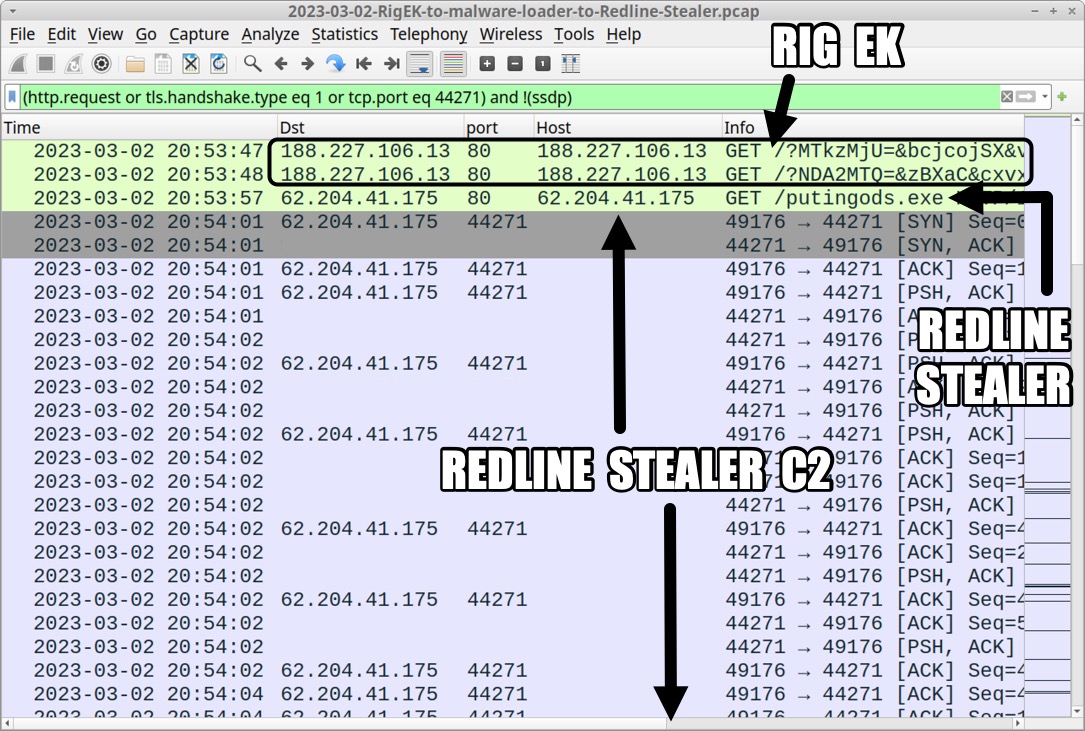Viewport: 1085px width, 731px height.
Task: Click port 44271 in the [SYN] row
Action: (497, 222)
